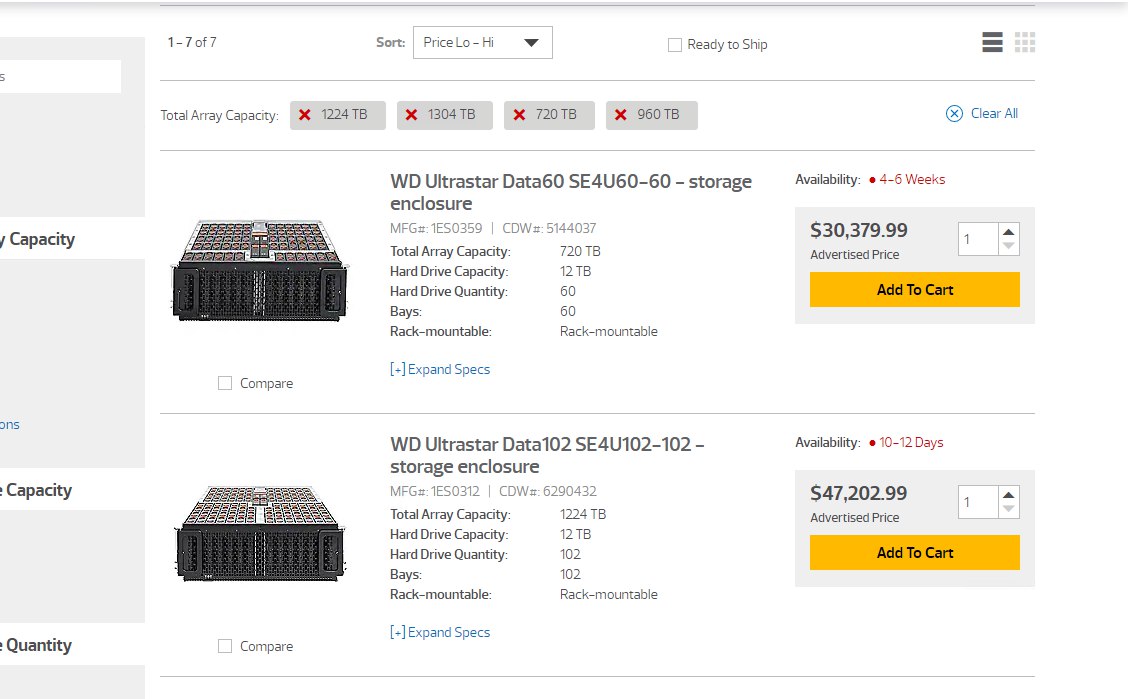Select the $30,379.99 price text
The image size is (1128, 699).
[858, 230]
